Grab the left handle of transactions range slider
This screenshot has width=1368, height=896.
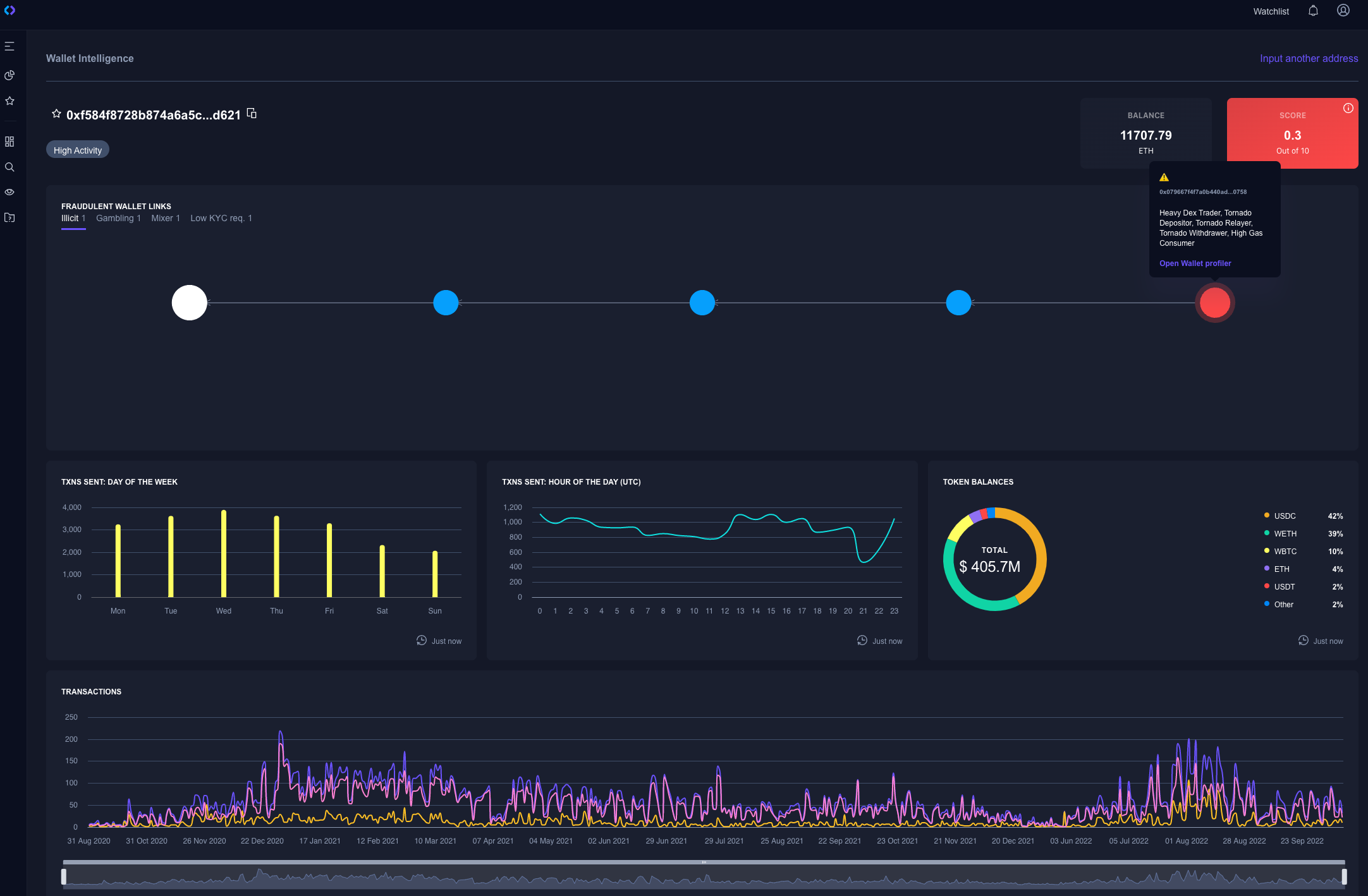(64, 876)
